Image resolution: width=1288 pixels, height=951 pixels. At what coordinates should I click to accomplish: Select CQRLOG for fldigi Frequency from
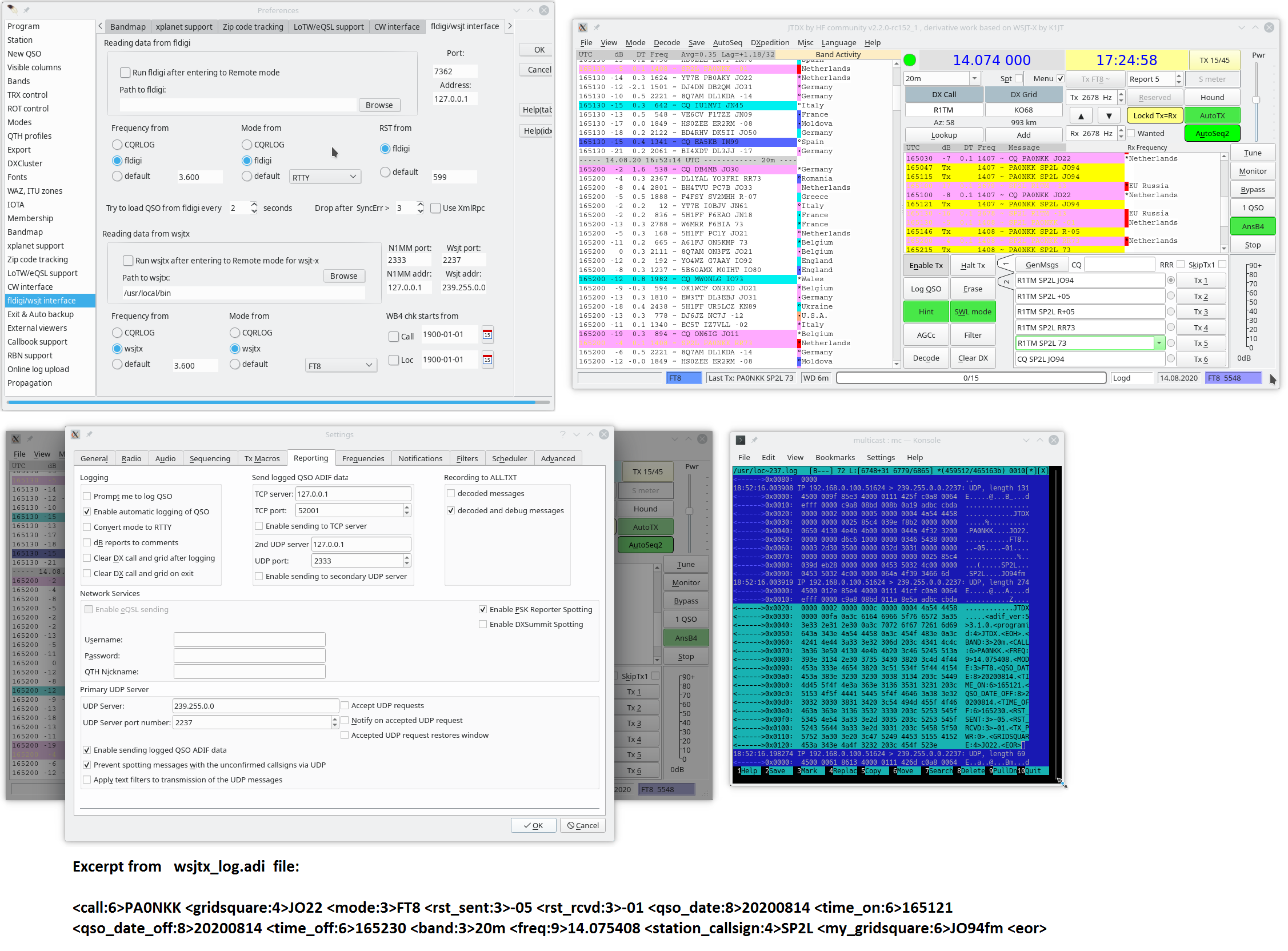[x=117, y=145]
